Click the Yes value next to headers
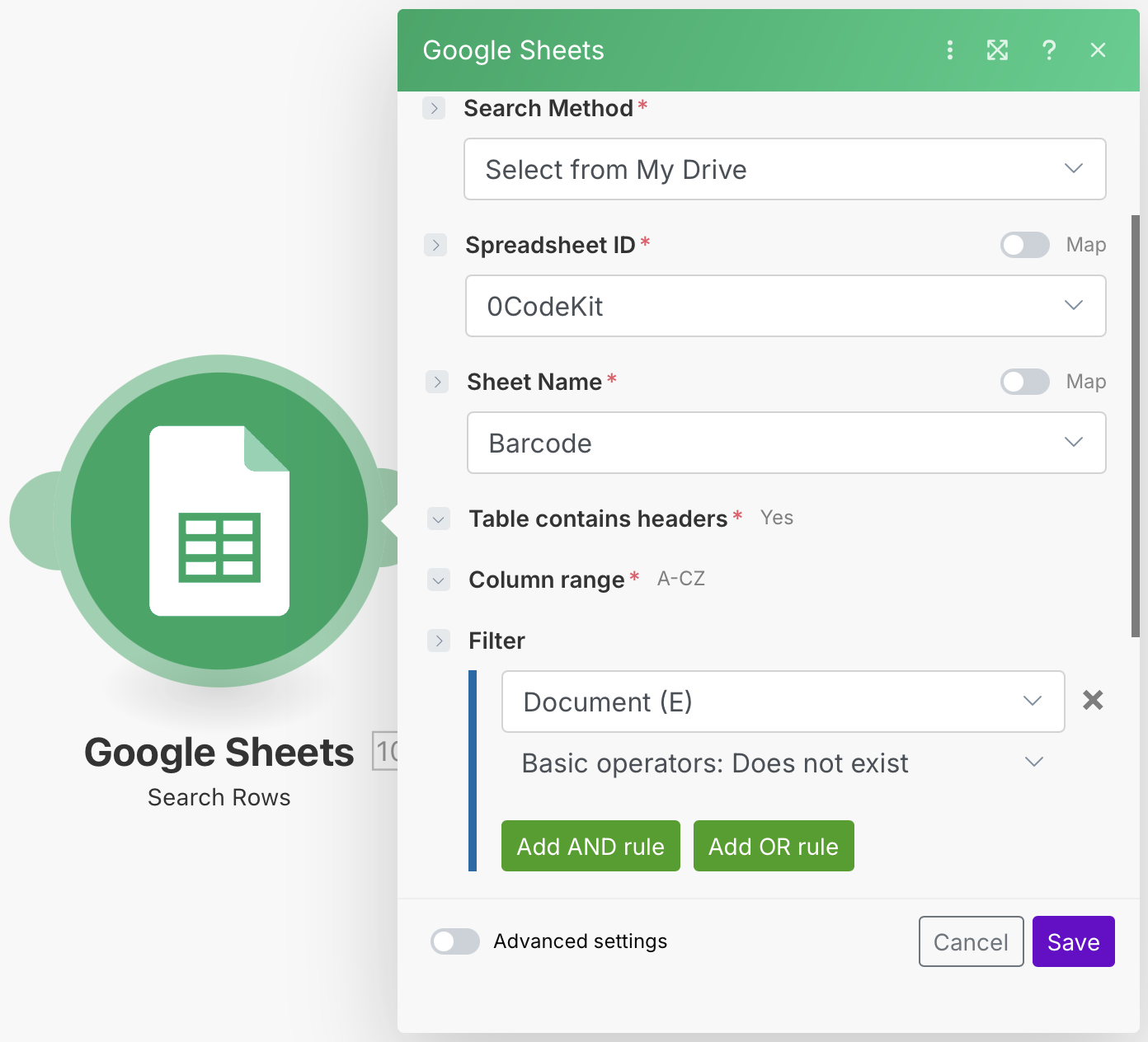 click(777, 518)
